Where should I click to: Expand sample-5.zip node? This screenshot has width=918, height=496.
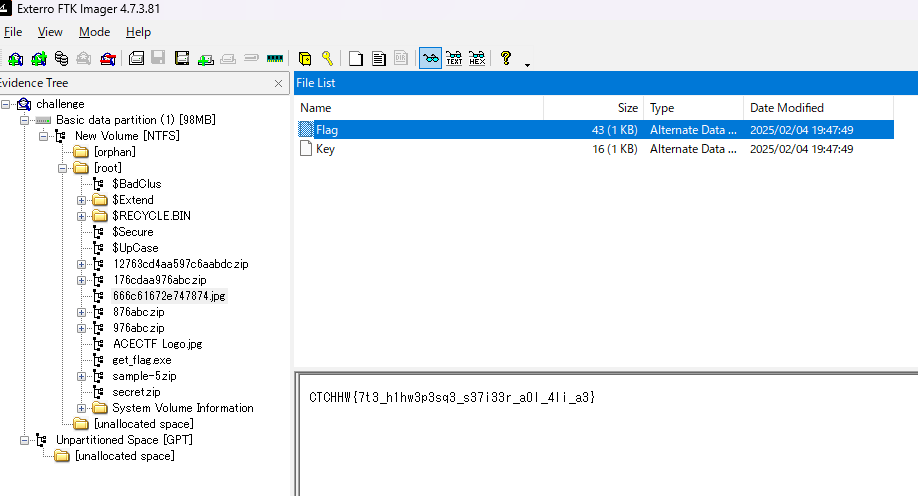pos(81,377)
